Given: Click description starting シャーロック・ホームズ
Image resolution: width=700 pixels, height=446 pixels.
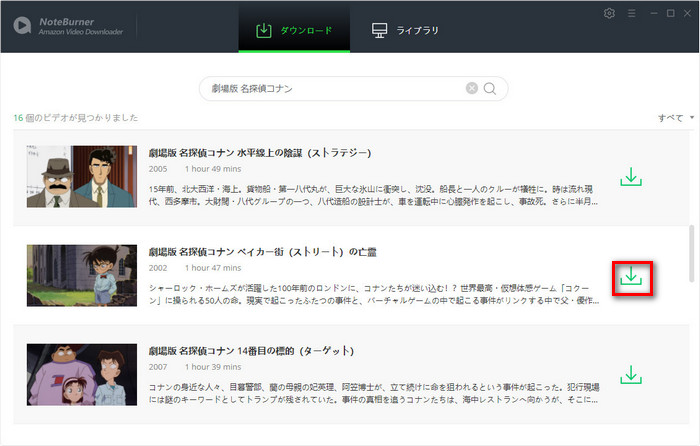Looking at the screenshot, I should (x=374, y=295).
